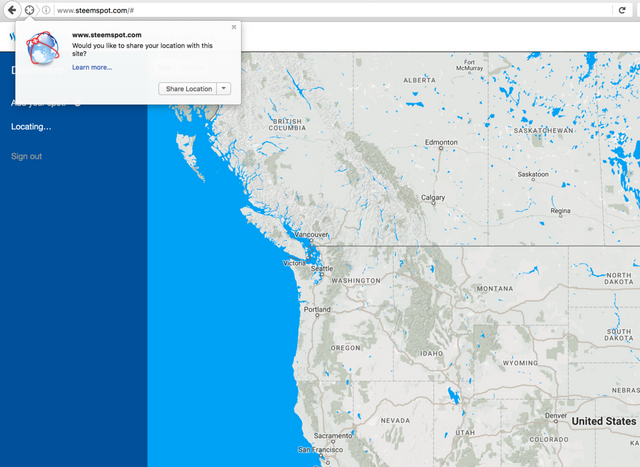Click the geolocation permission icon in address bar
640x467 pixels.
coord(29,10)
